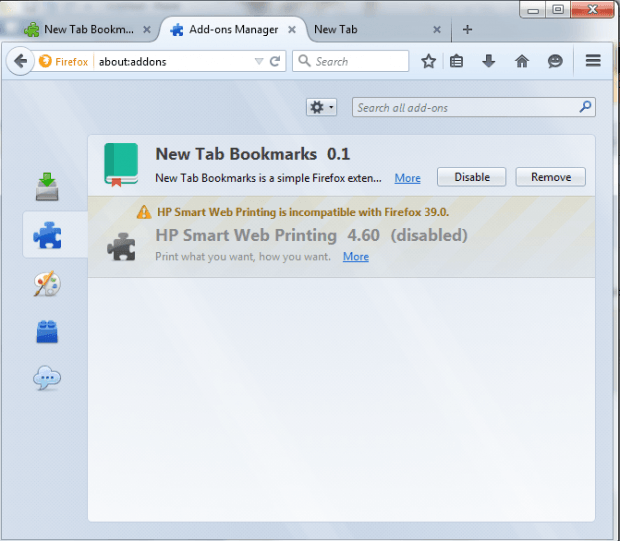Close the Add-ons Manager tab
620x541 pixels.
(x=292, y=30)
